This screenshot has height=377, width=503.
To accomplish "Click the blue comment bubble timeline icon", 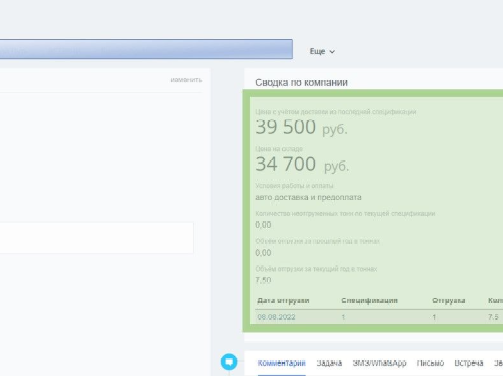I will (229, 362).
